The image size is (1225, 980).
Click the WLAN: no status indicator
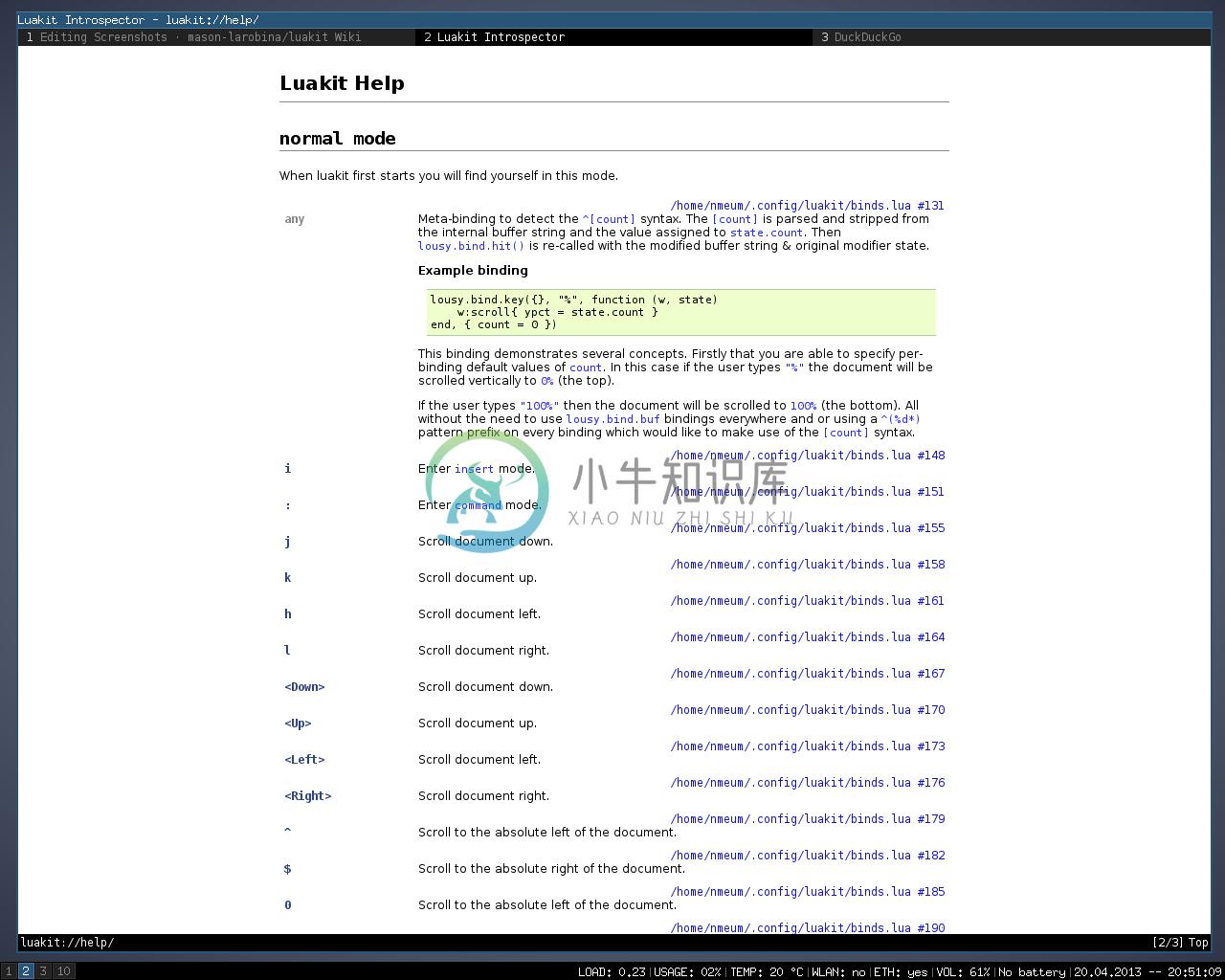[838, 972]
